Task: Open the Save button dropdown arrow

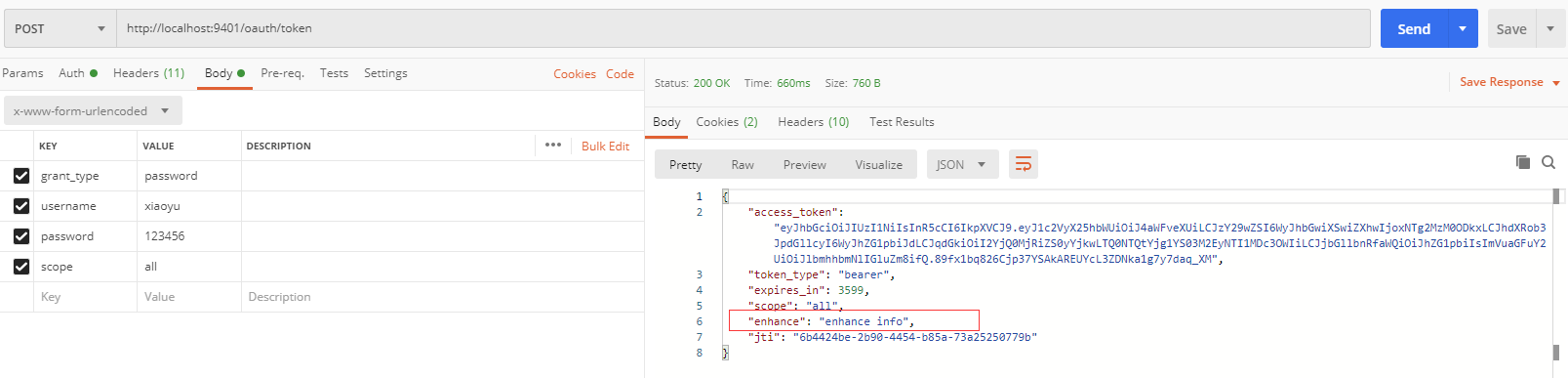Action: click(1550, 28)
